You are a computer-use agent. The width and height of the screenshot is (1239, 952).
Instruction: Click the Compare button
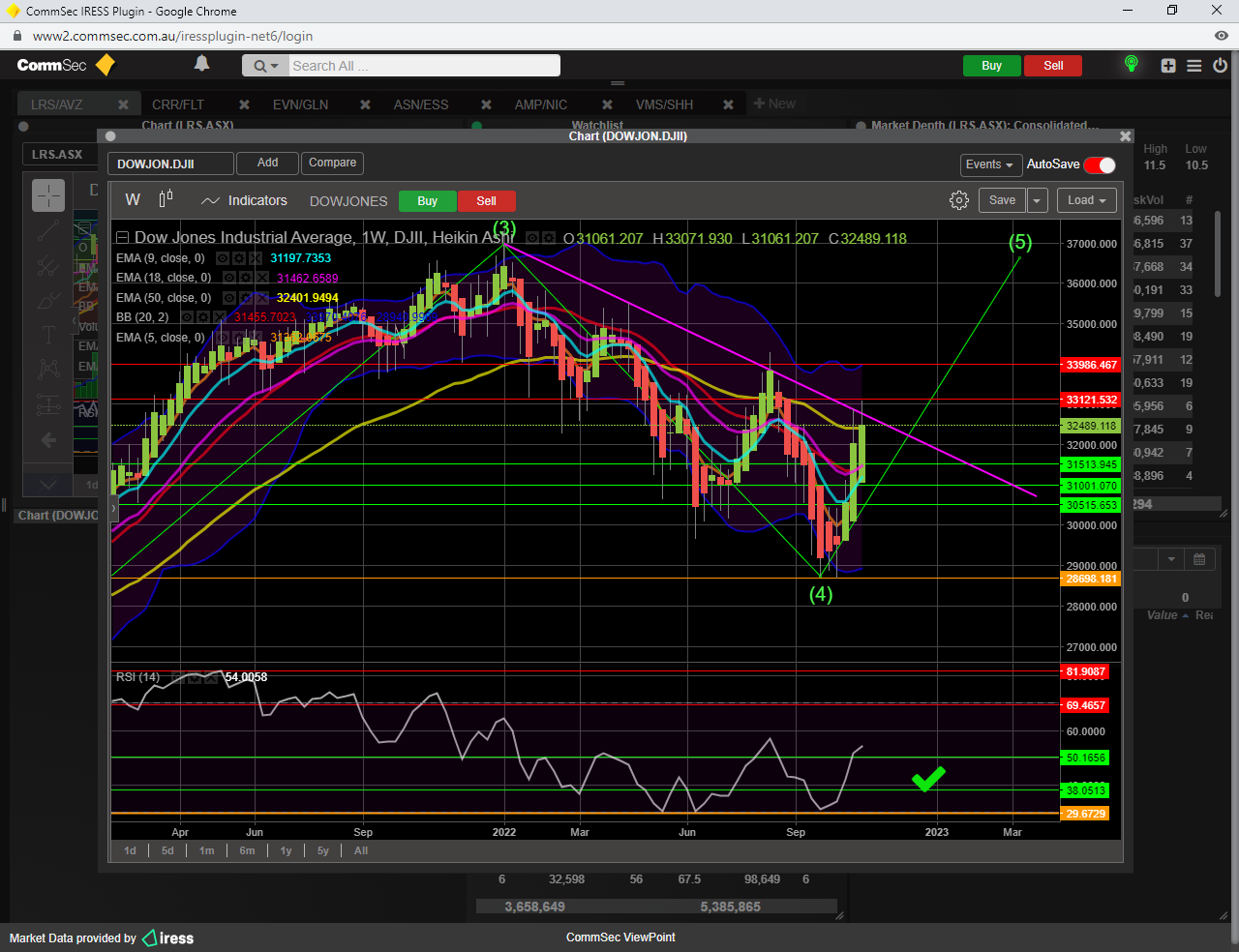332,164
